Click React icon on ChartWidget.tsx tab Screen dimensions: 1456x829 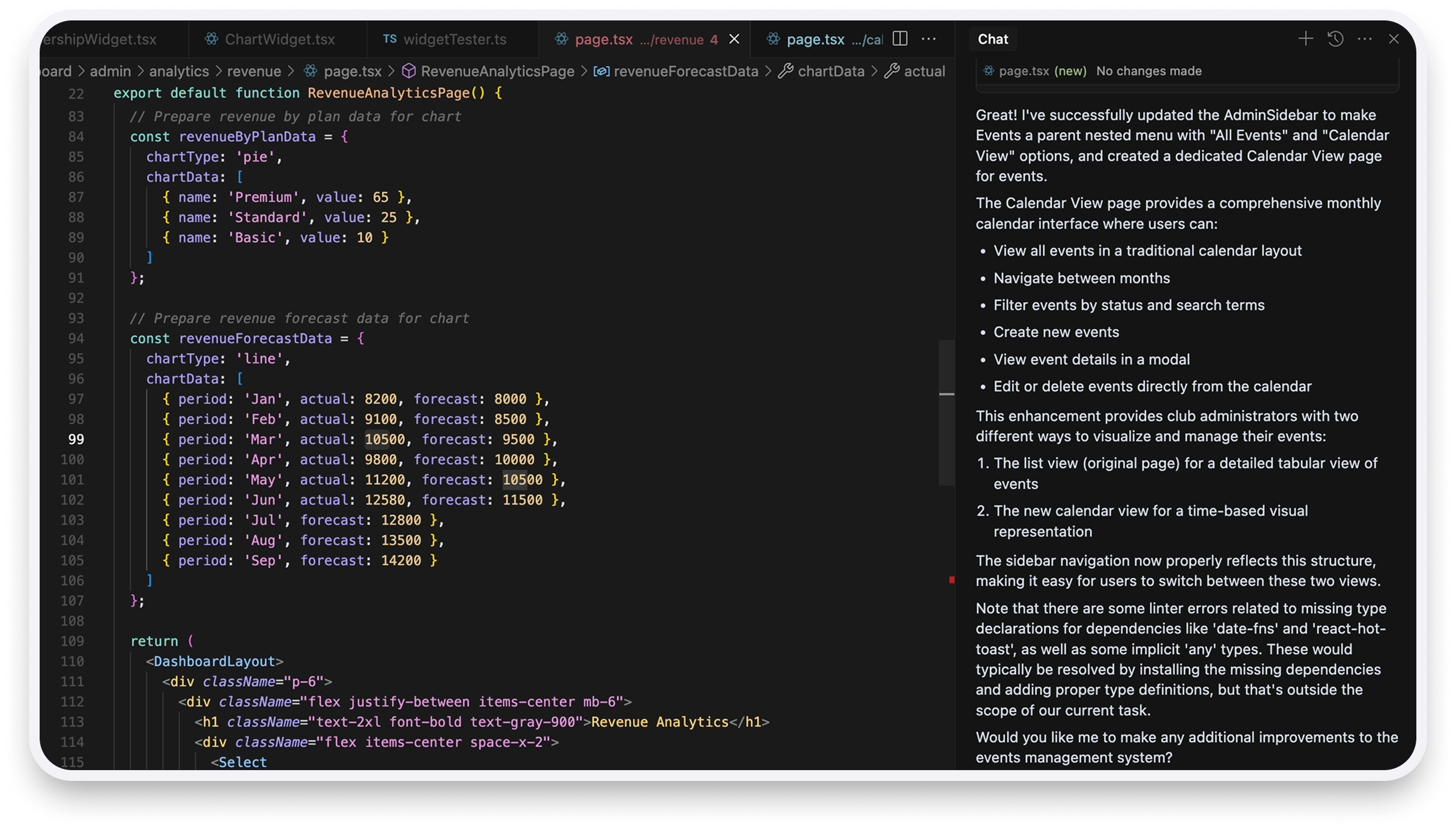point(211,39)
